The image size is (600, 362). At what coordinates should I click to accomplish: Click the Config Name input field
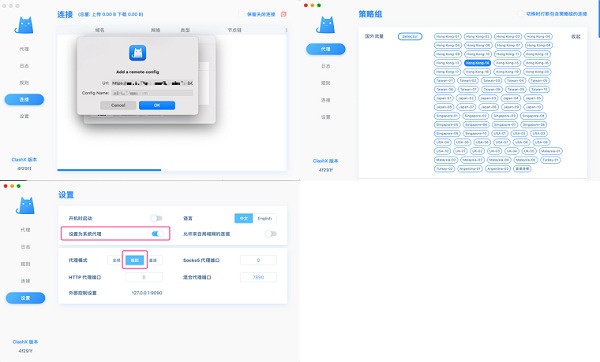pos(152,93)
